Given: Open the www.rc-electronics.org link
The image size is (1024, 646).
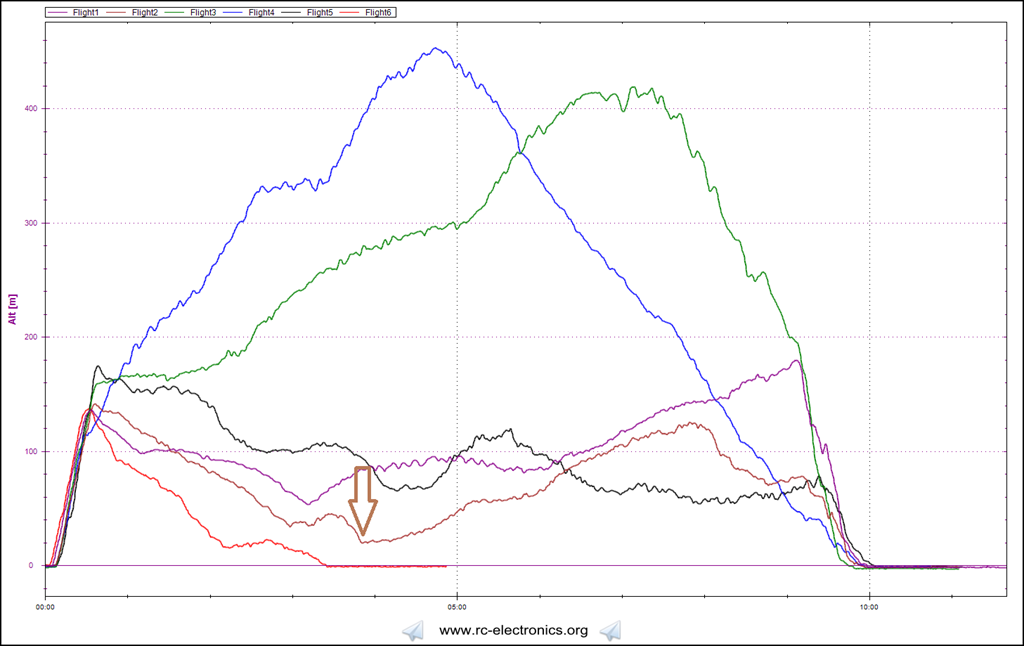Looking at the screenshot, I should pos(512,630).
